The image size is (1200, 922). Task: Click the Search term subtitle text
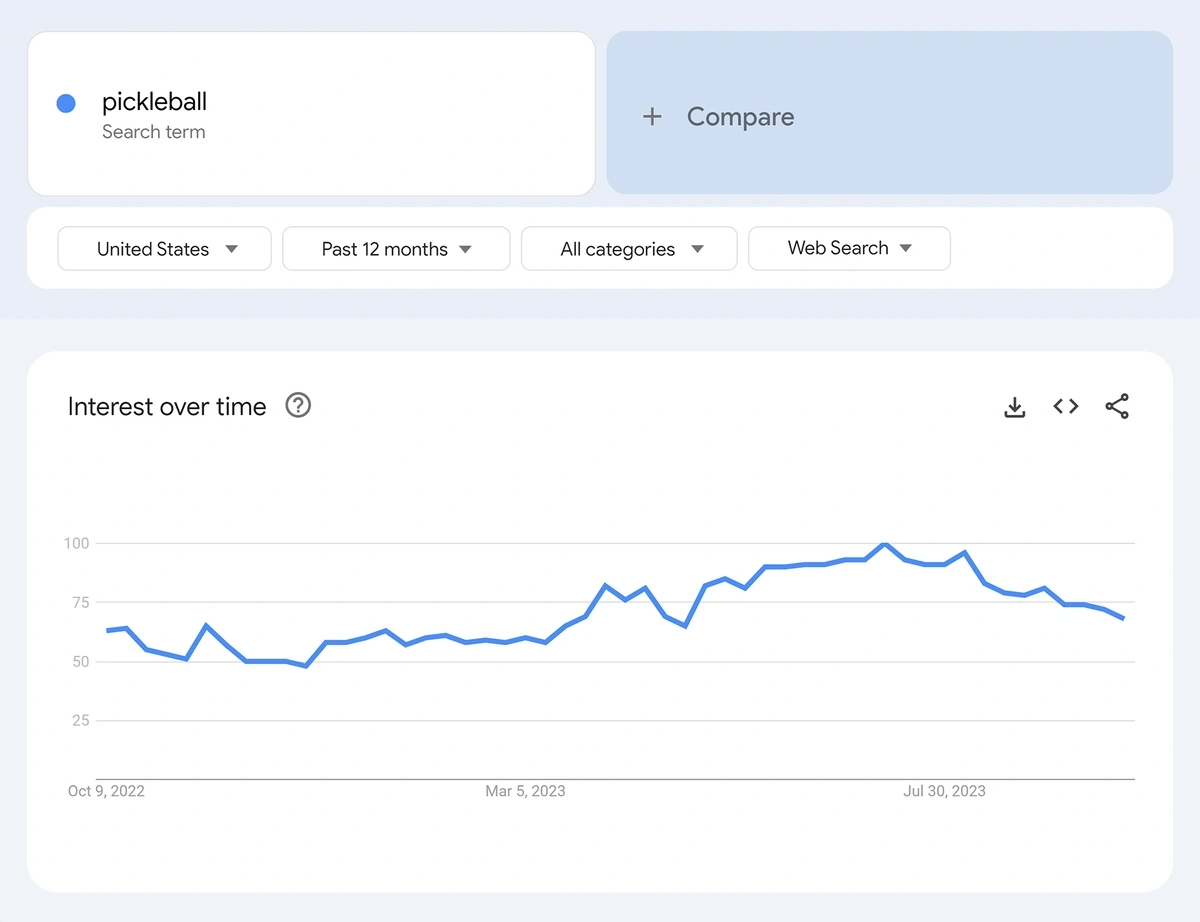pyautogui.click(x=153, y=132)
